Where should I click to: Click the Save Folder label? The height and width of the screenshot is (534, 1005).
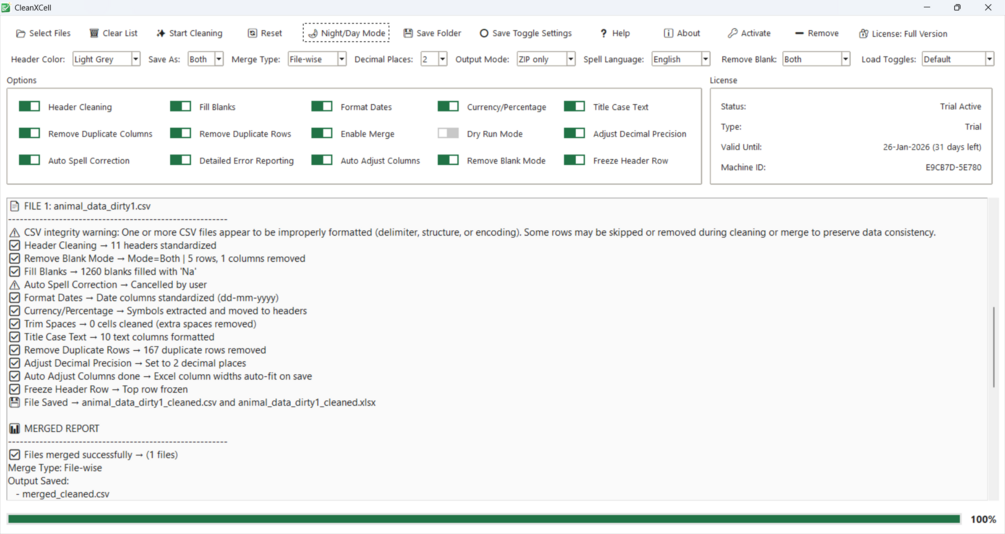(438, 33)
